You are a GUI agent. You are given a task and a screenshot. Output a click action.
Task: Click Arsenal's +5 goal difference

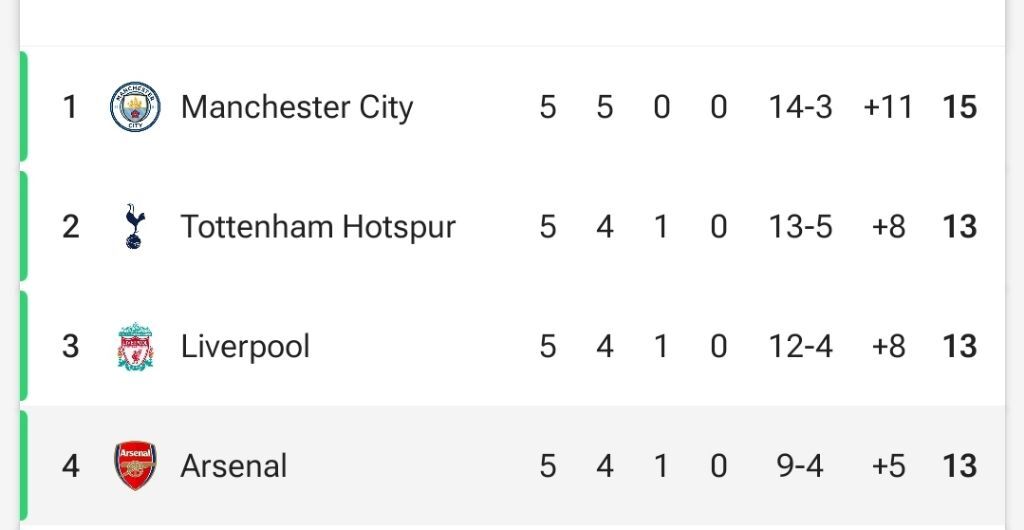click(888, 466)
